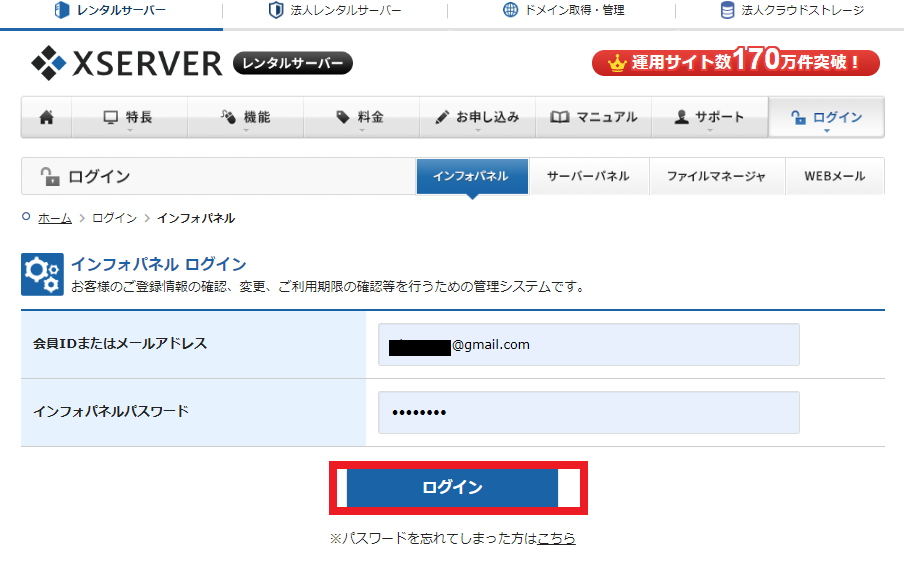Click the server icon for レンタルサーバー

(62, 11)
